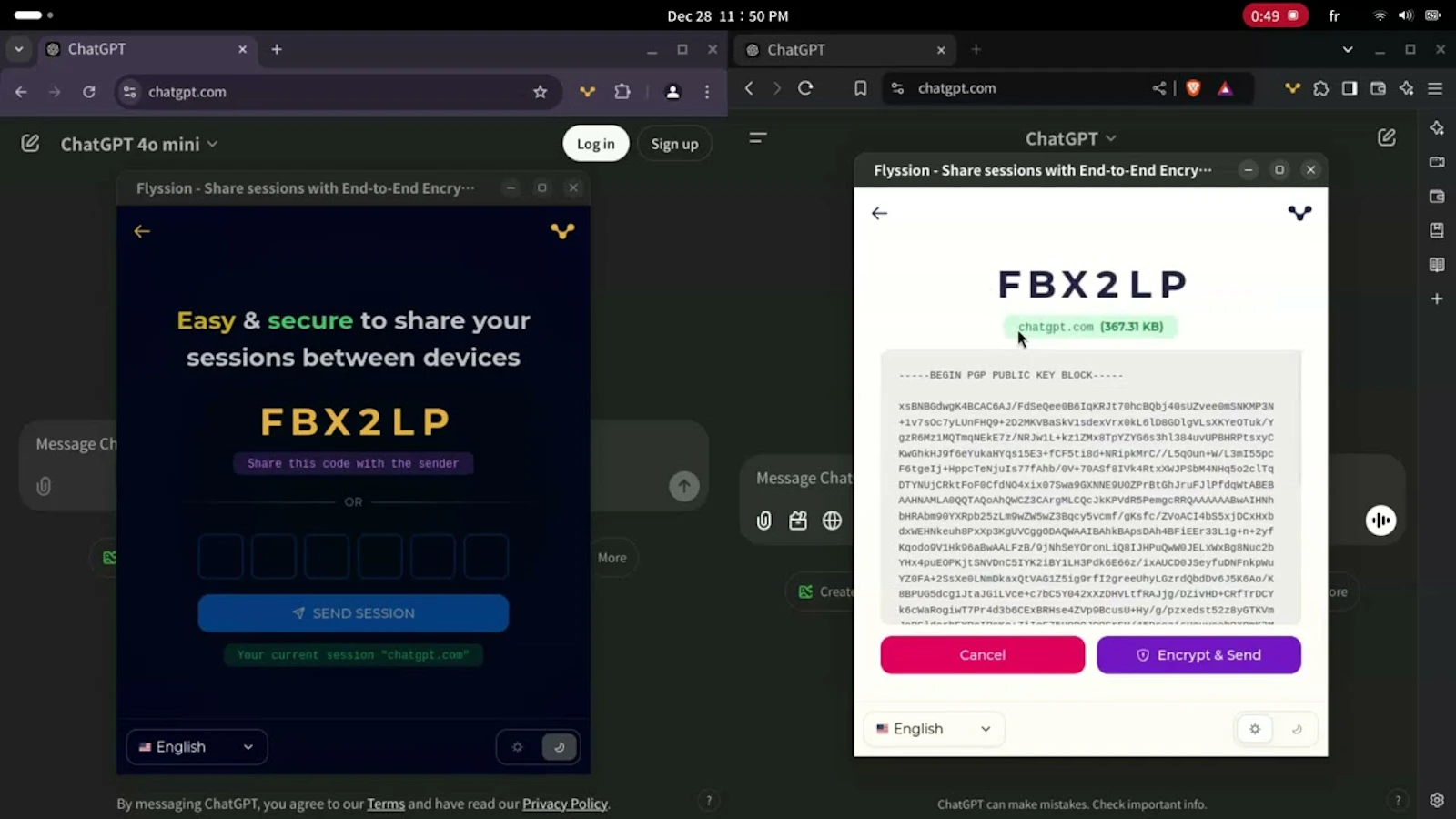Click share icon in right address bar

pos(1158,88)
